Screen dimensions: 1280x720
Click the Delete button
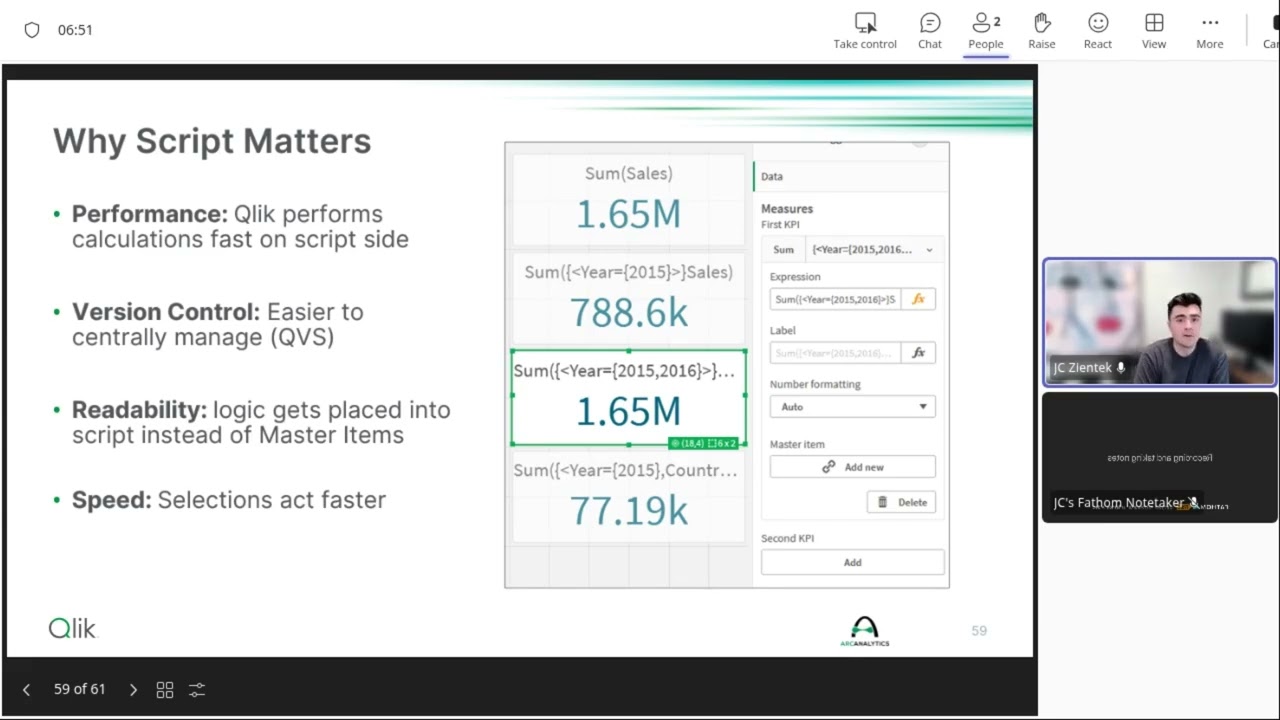click(901, 502)
